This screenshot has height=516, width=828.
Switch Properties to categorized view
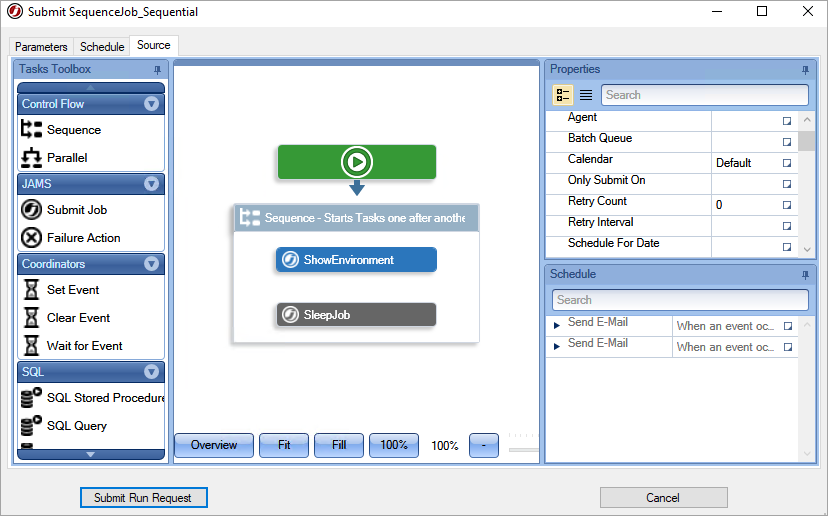pos(562,95)
